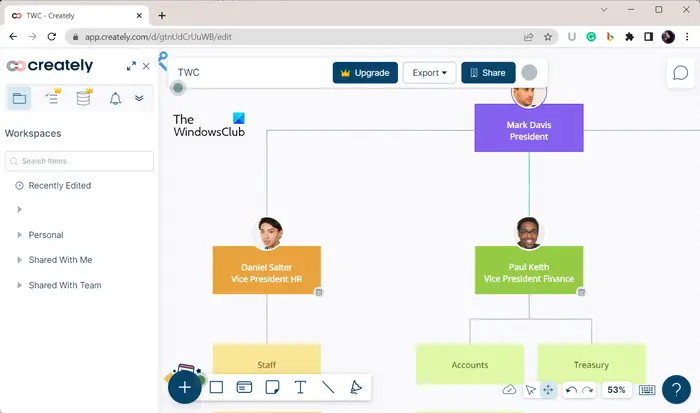Select the TWC - Creately tab
This screenshot has width=700, height=413.
click(x=77, y=16)
